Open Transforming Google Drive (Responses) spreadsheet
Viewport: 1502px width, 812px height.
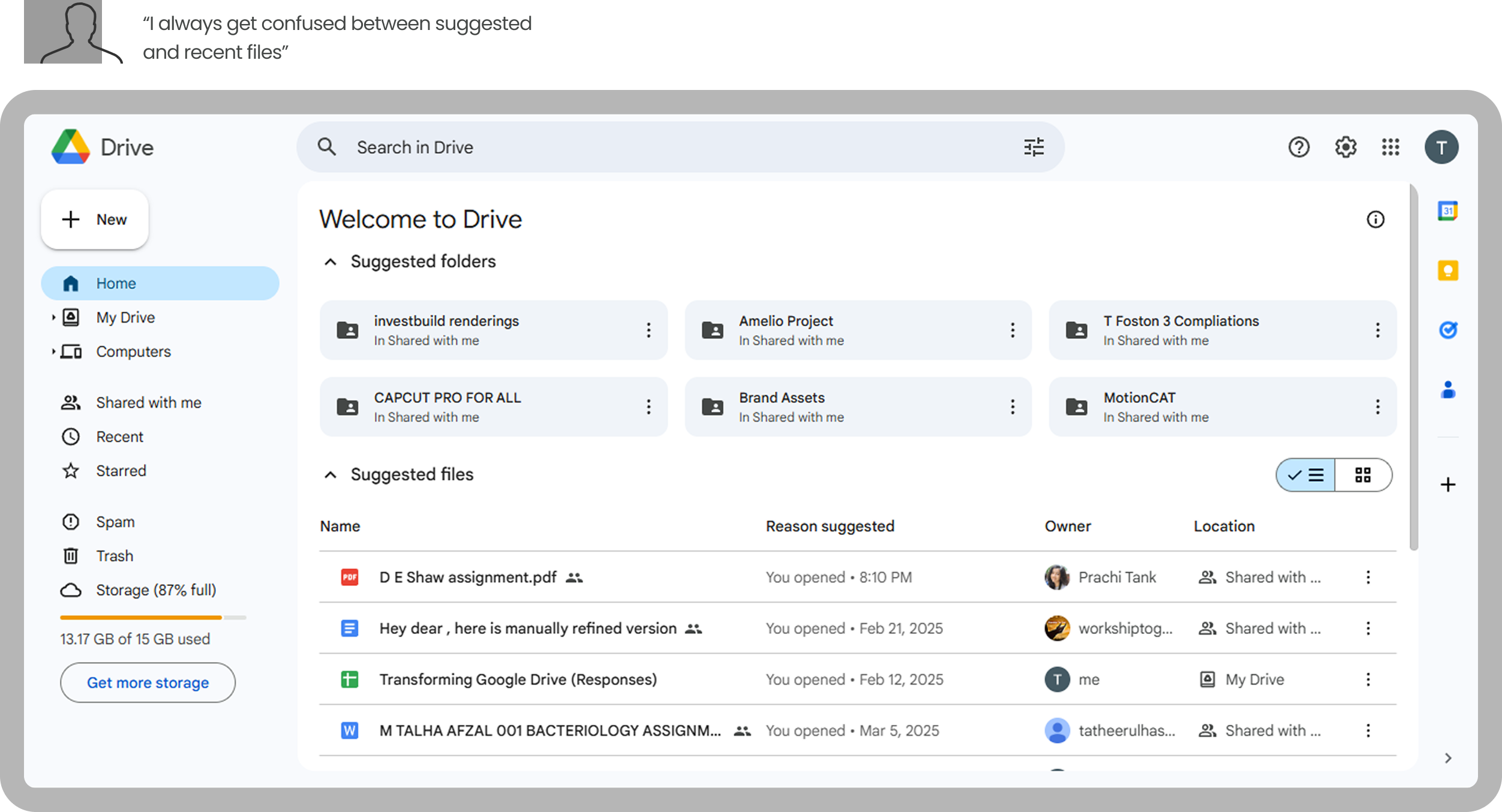518,679
